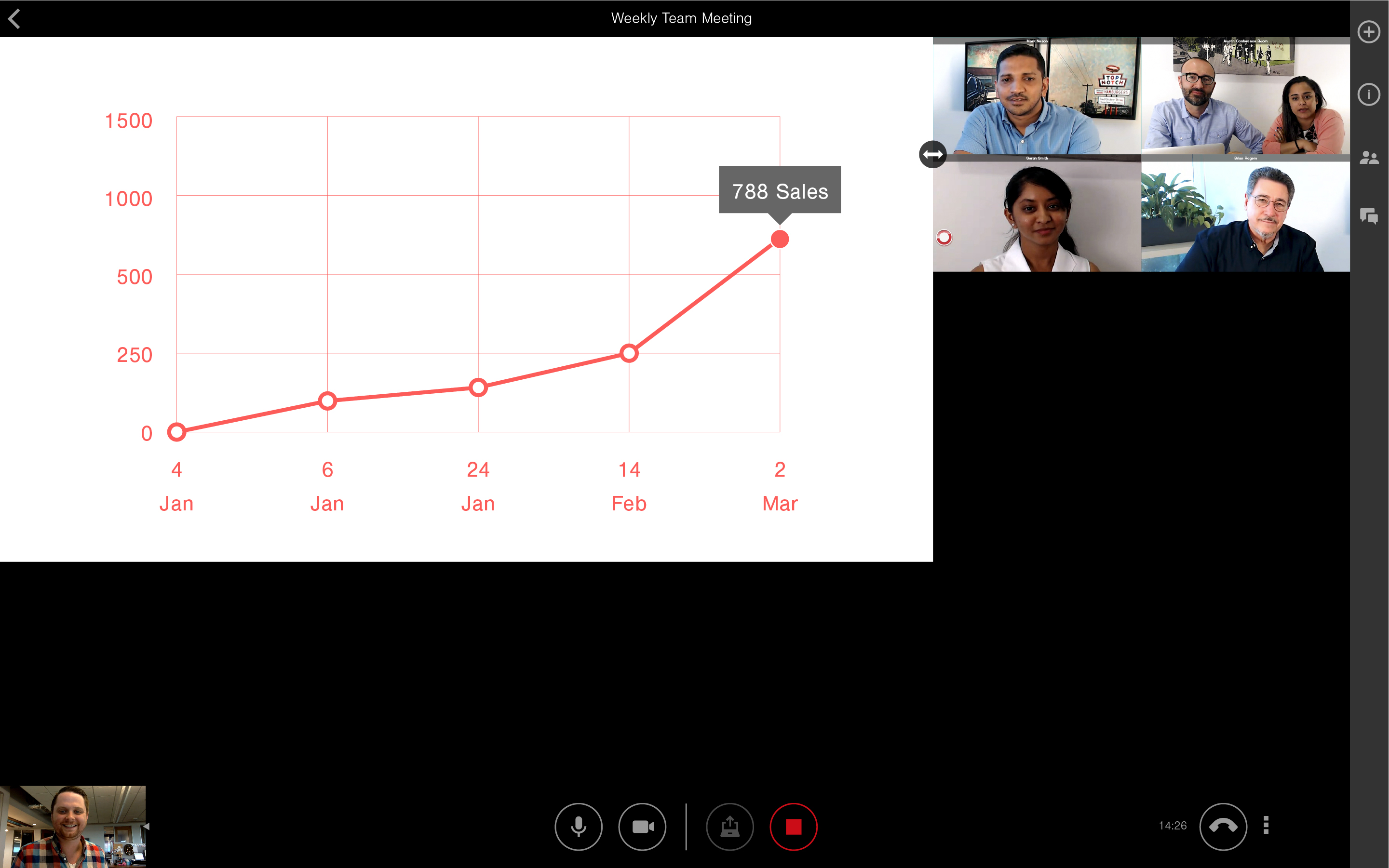Screen dimensions: 1389x868
Task: Collapse the self-view with small arrow
Action: 147,826
